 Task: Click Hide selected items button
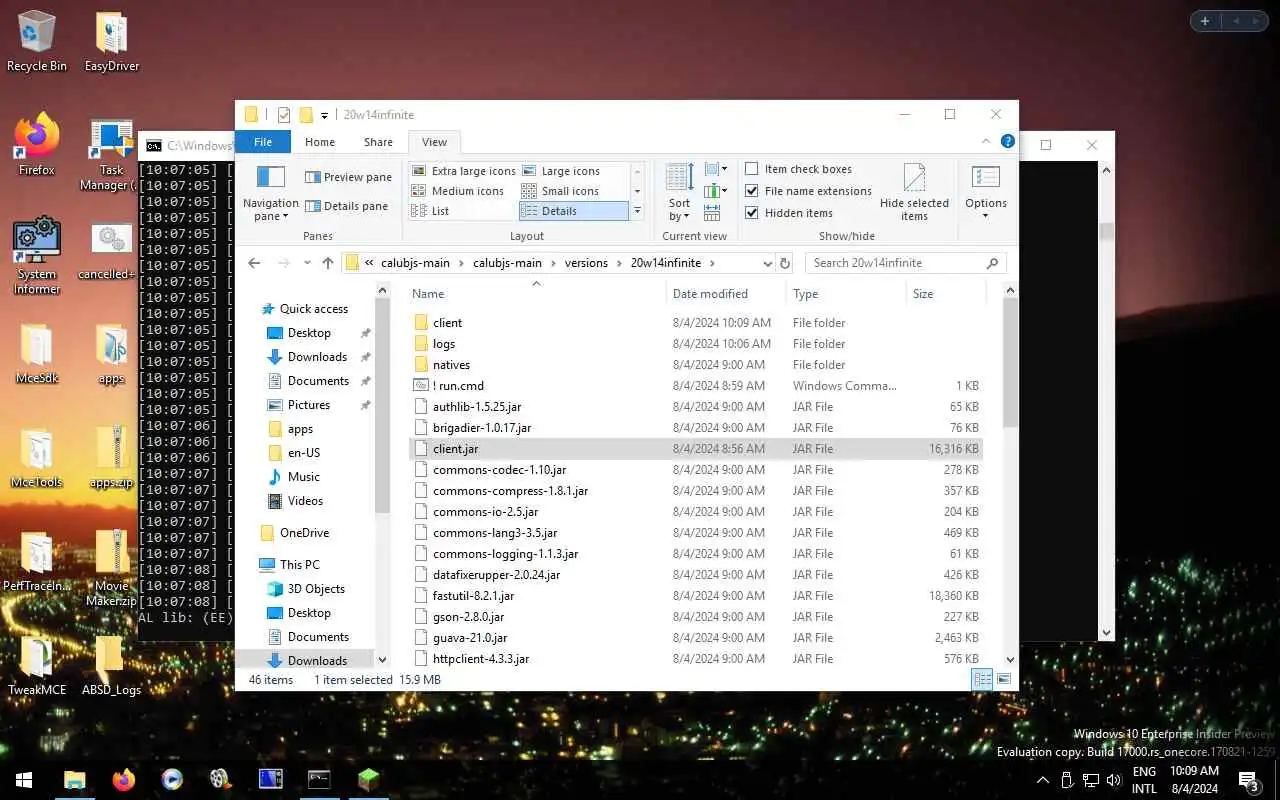(914, 193)
